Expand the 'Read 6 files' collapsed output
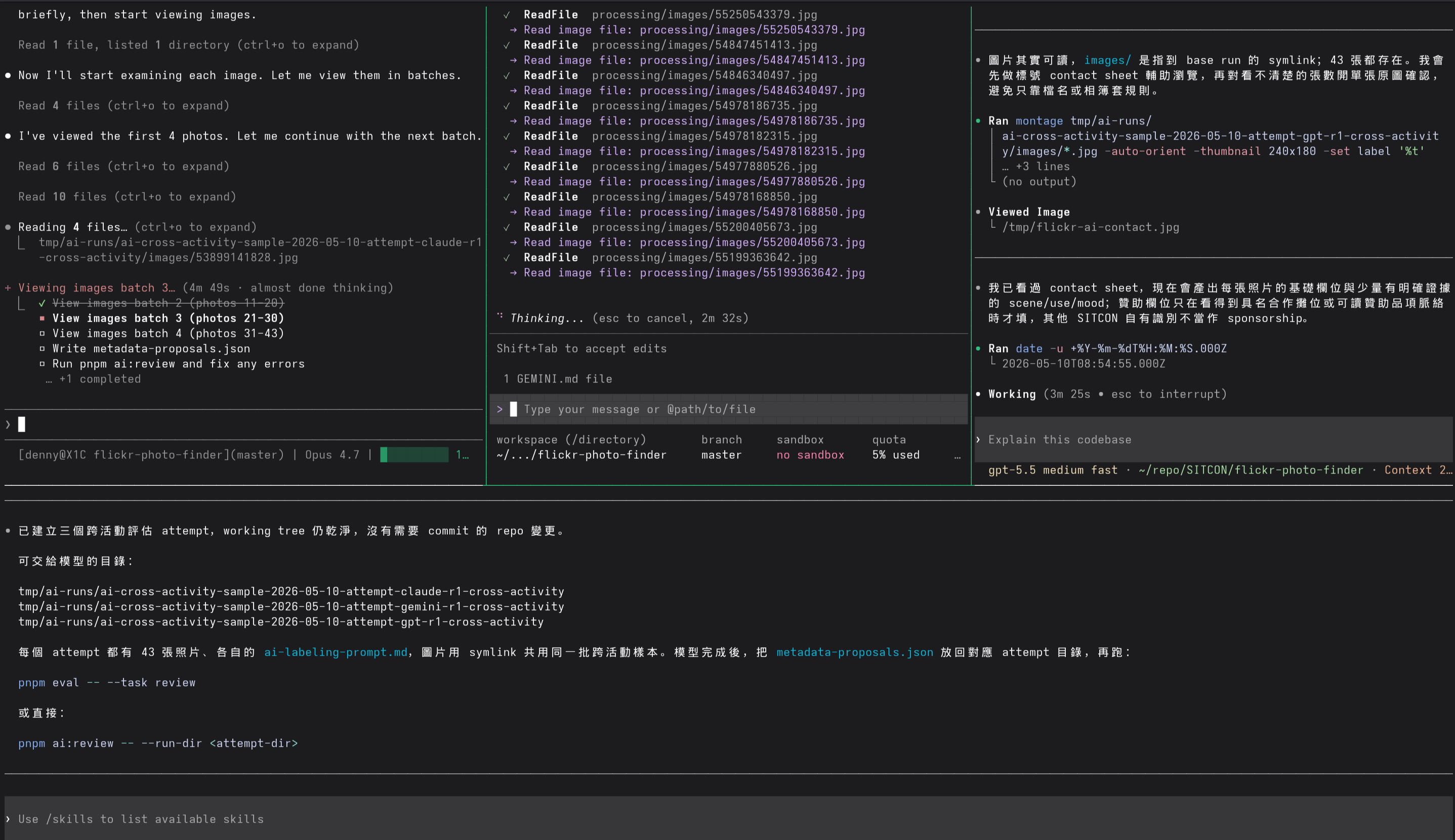The height and width of the screenshot is (840, 1455). click(x=124, y=166)
